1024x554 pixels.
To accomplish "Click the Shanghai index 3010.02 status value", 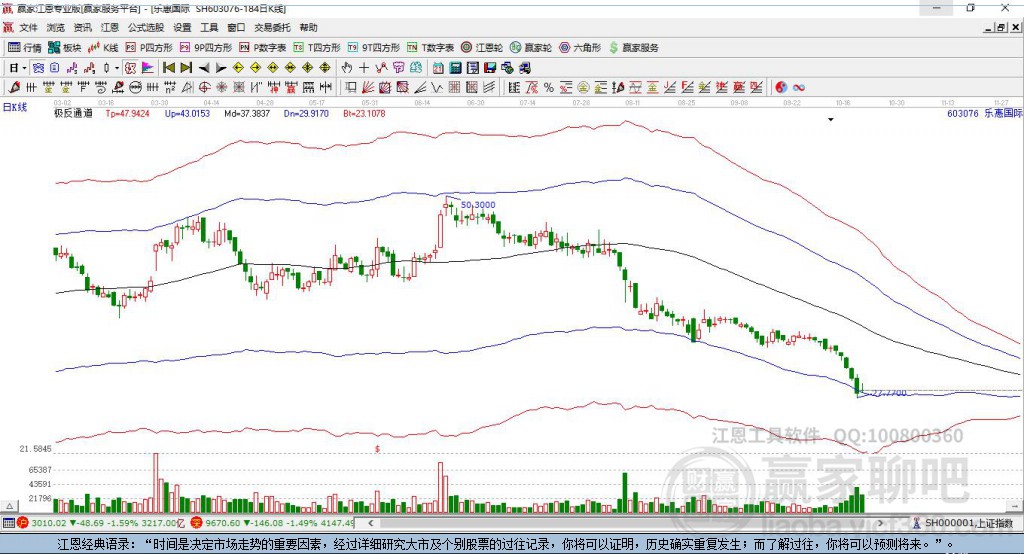I will (x=49, y=523).
